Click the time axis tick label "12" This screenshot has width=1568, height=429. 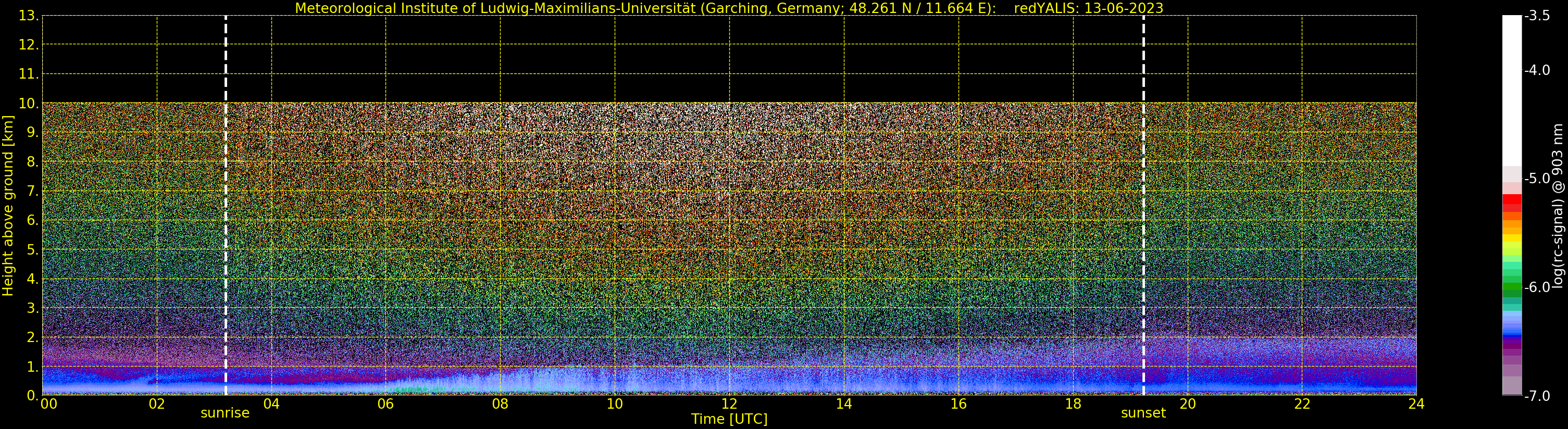click(729, 404)
